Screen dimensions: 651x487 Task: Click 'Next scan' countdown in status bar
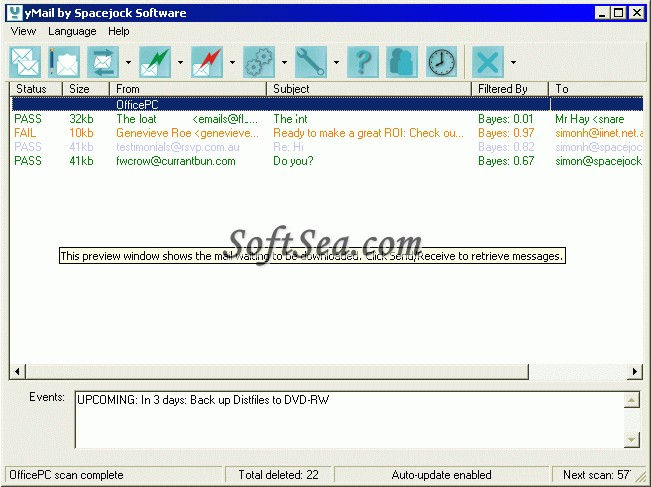597,475
